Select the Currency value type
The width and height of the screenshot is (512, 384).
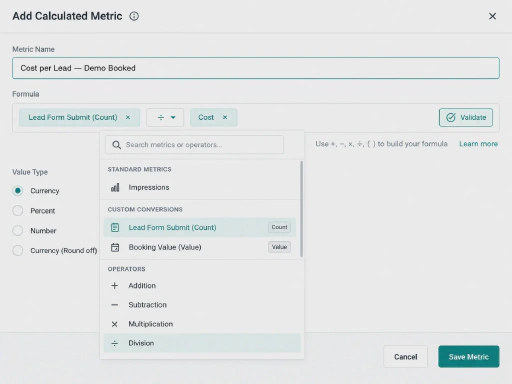(18, 191)
